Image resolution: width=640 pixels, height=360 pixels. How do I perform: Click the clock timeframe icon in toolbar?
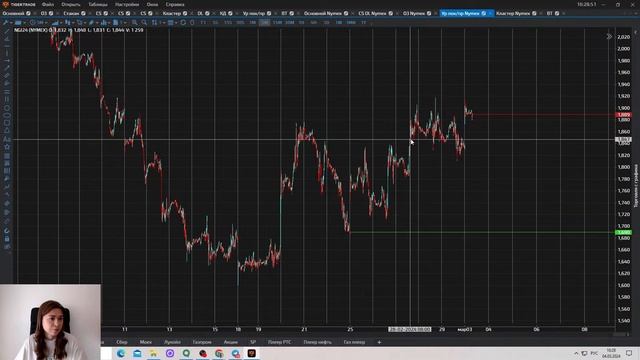click(x=33, y=22)
